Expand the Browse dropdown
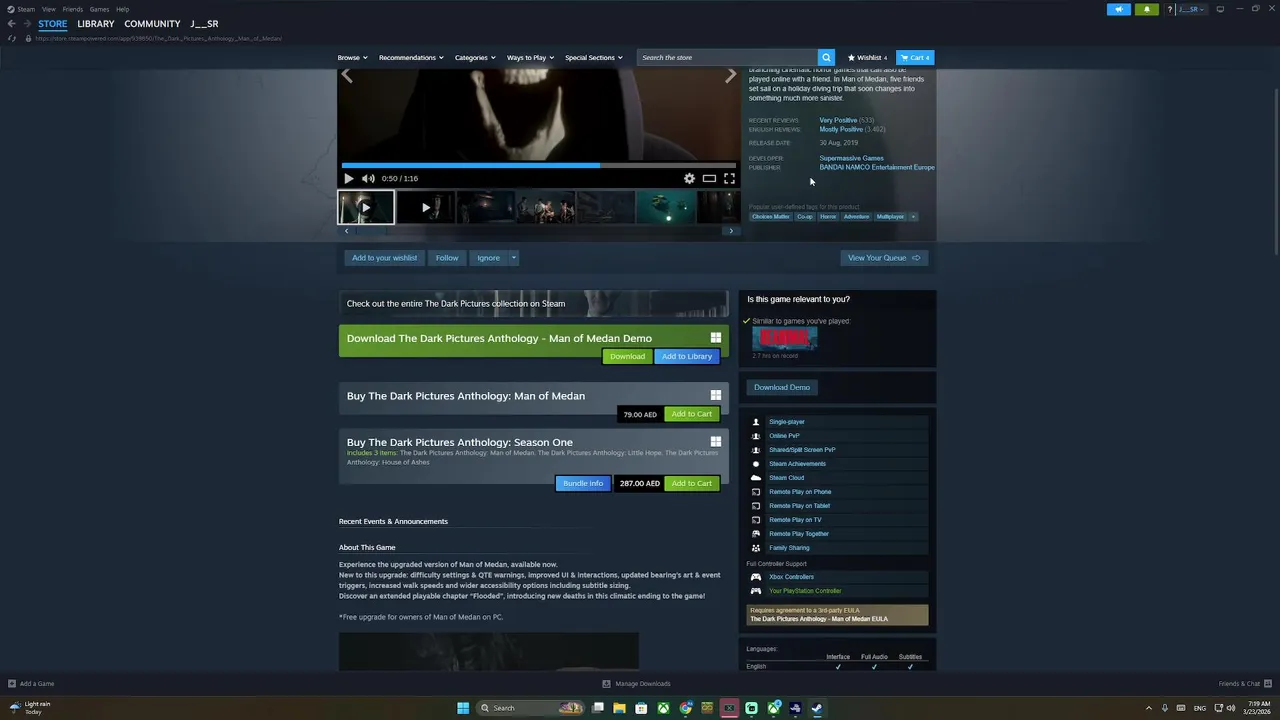 pyautogui.click(x=352, y=57)
